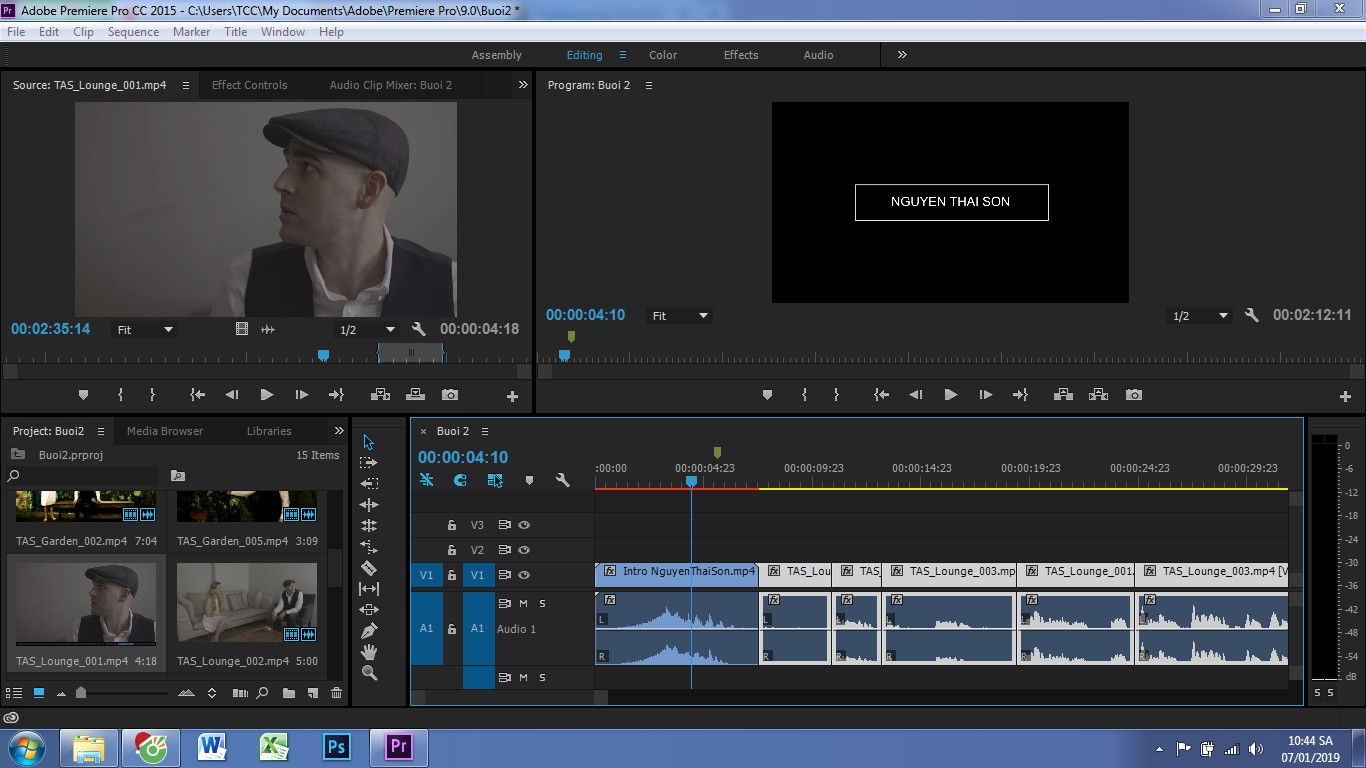Viewport: 1366px width, 768px height.
Task: Open the Sequence menu
Action: click(133, 32)
